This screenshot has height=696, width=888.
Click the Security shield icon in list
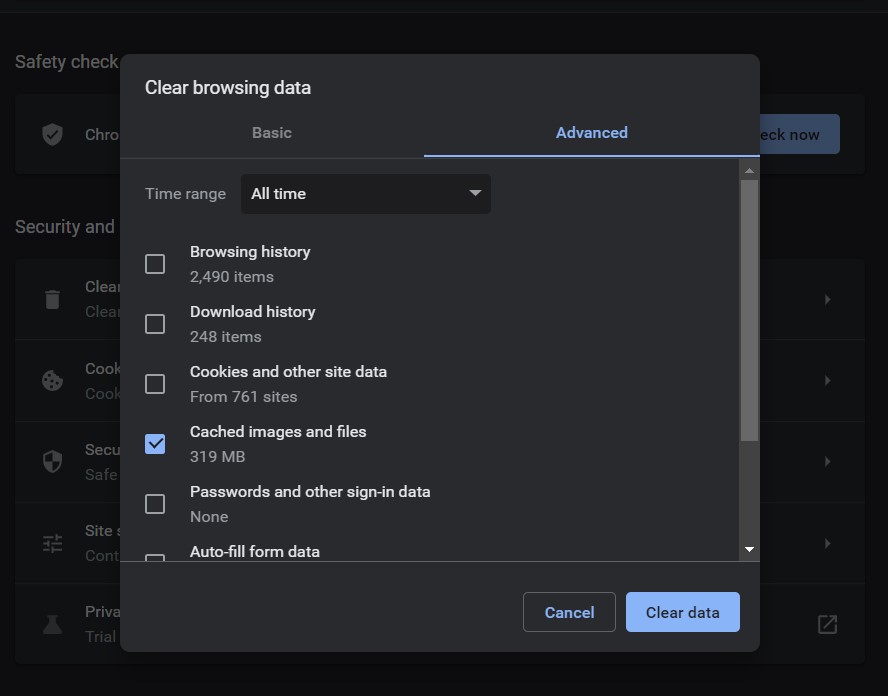(52, 461)
